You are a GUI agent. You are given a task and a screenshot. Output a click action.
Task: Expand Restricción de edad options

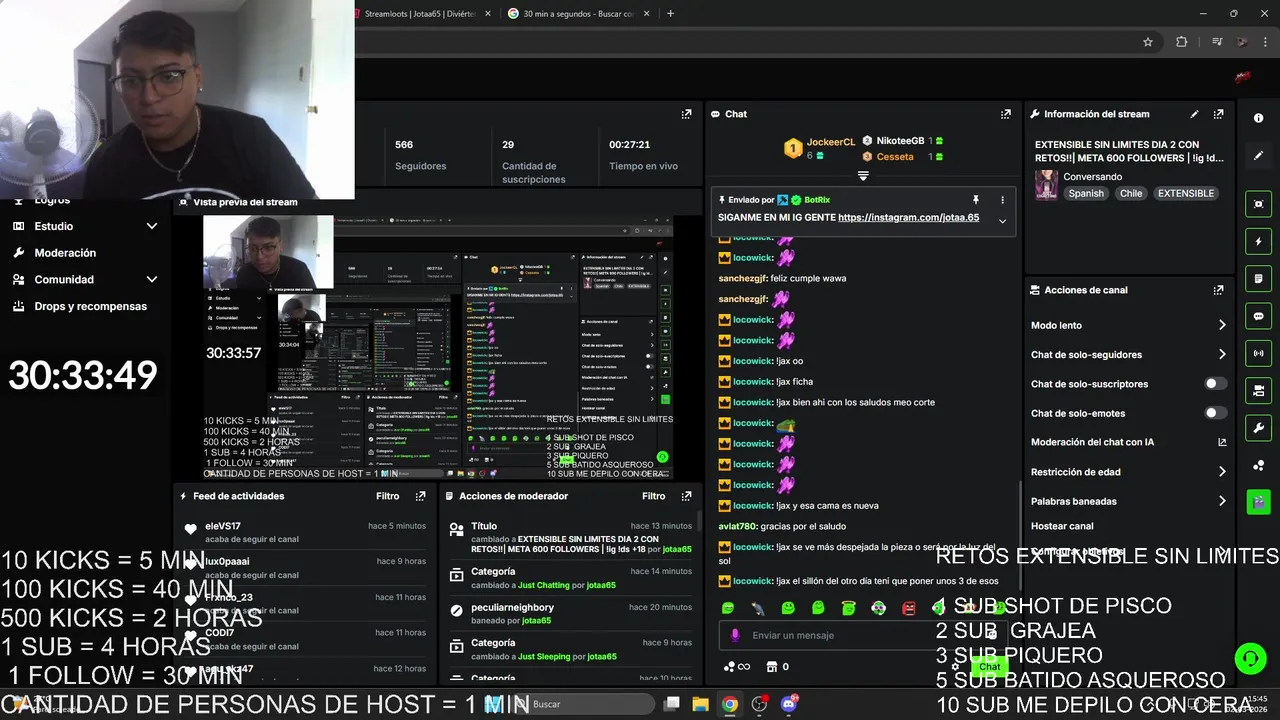click(x=1221, y=472)
